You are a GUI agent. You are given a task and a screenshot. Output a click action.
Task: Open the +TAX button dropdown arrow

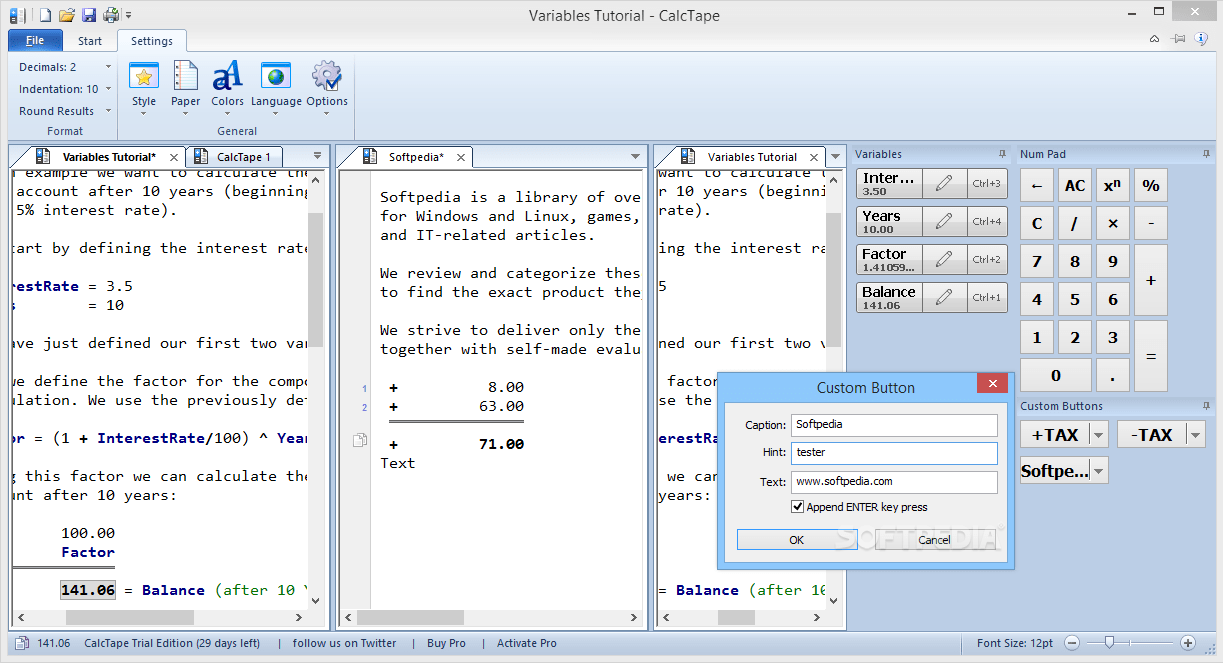click(1099, 434)
